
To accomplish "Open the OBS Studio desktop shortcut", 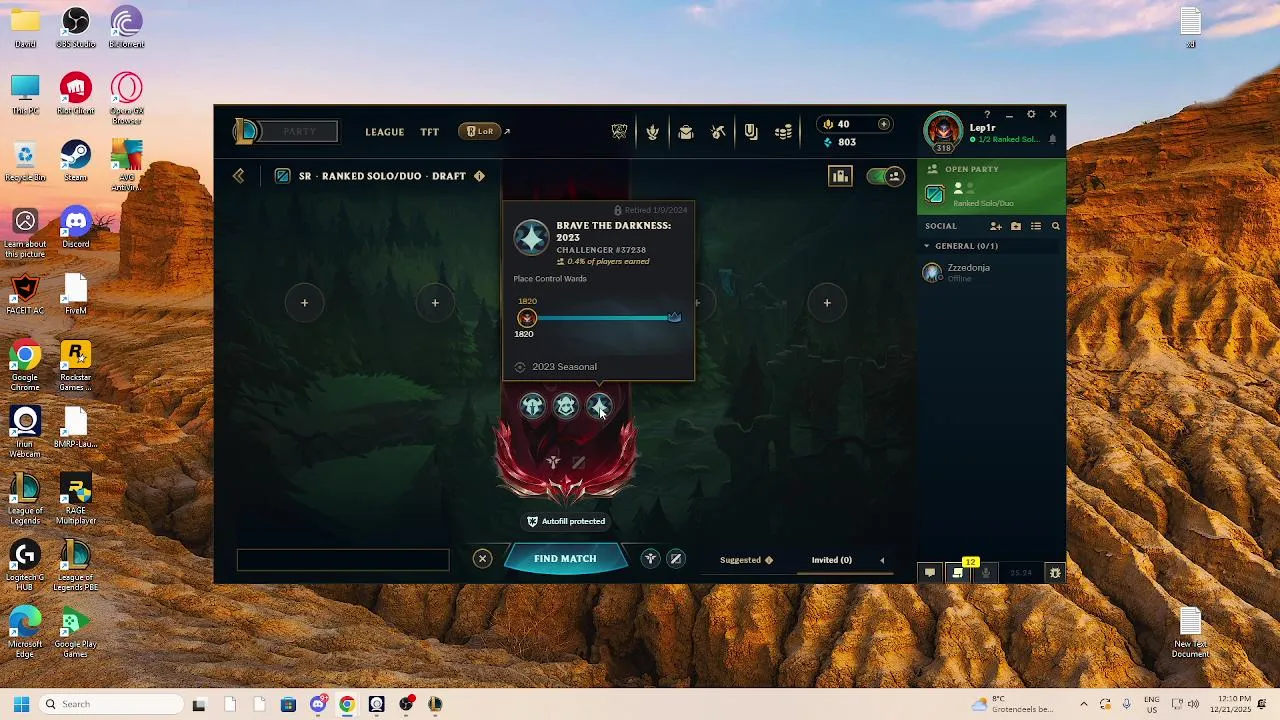I will click(x=76, y=28).
